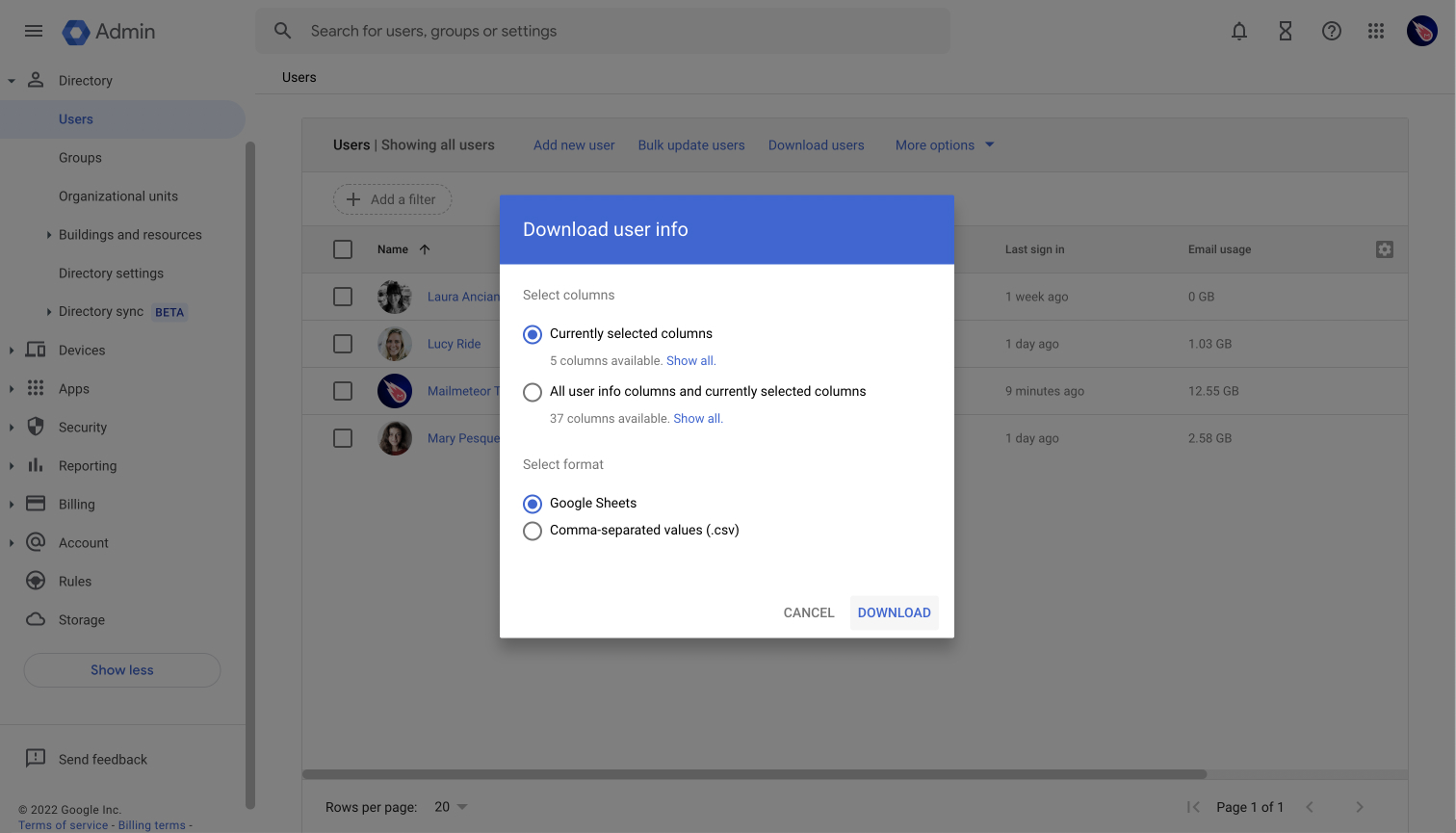Open Organizational units in the sidebar
This screenshot has width=1456, height=833.
click(117, 195)
